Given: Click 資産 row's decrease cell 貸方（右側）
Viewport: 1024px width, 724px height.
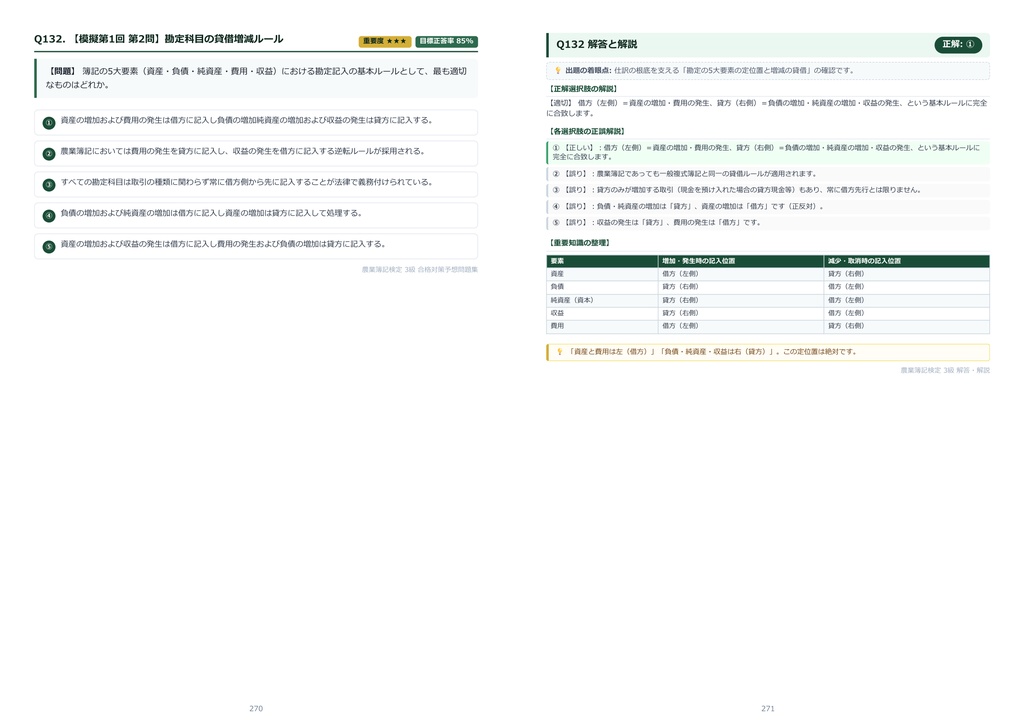Looking at the screenshot, I should click(x=906, y=274).
